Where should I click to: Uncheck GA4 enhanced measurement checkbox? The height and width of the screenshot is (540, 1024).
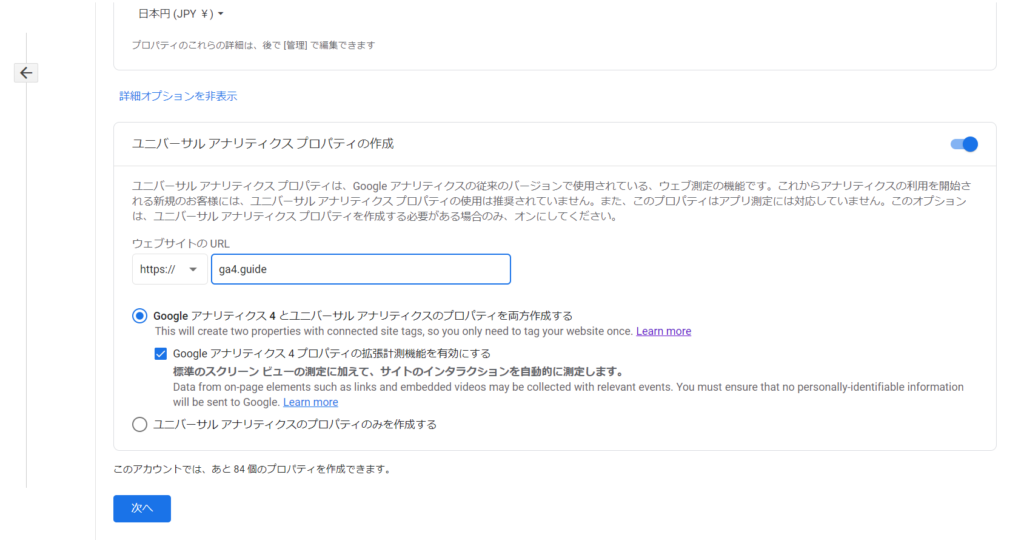[161, 354]
